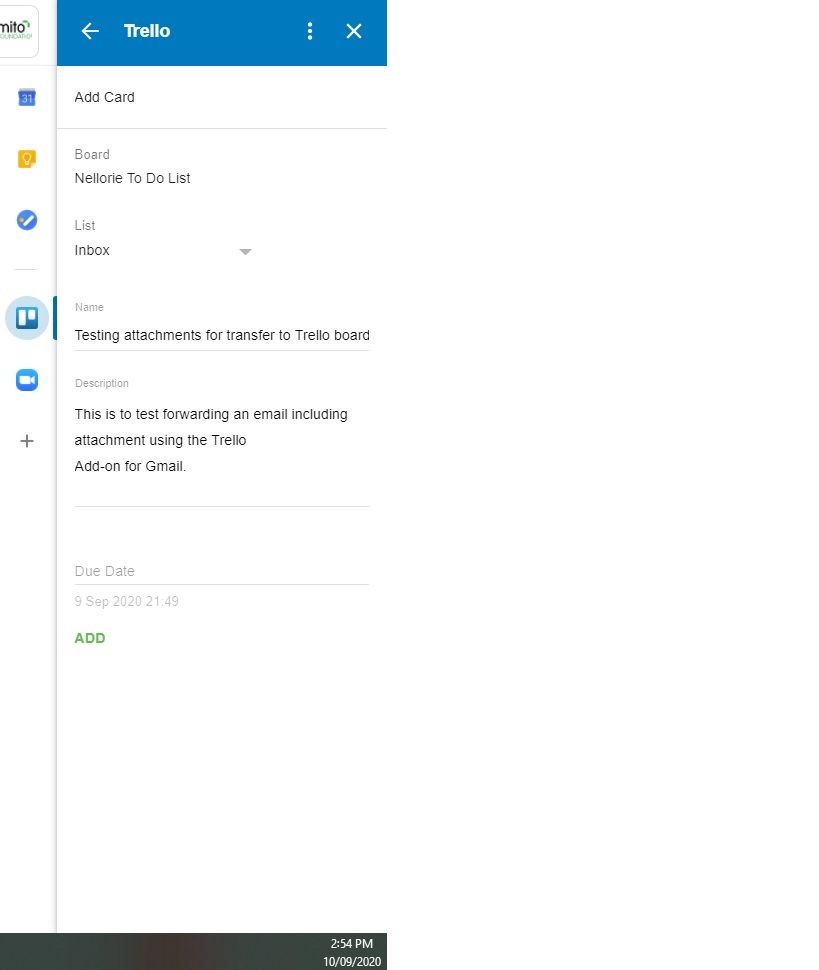Image resolution: width=819 pixels, height=970 pixels.
Task: Click the '9 Sep 2020 21:49' hint text
Action: click(126, 601)
